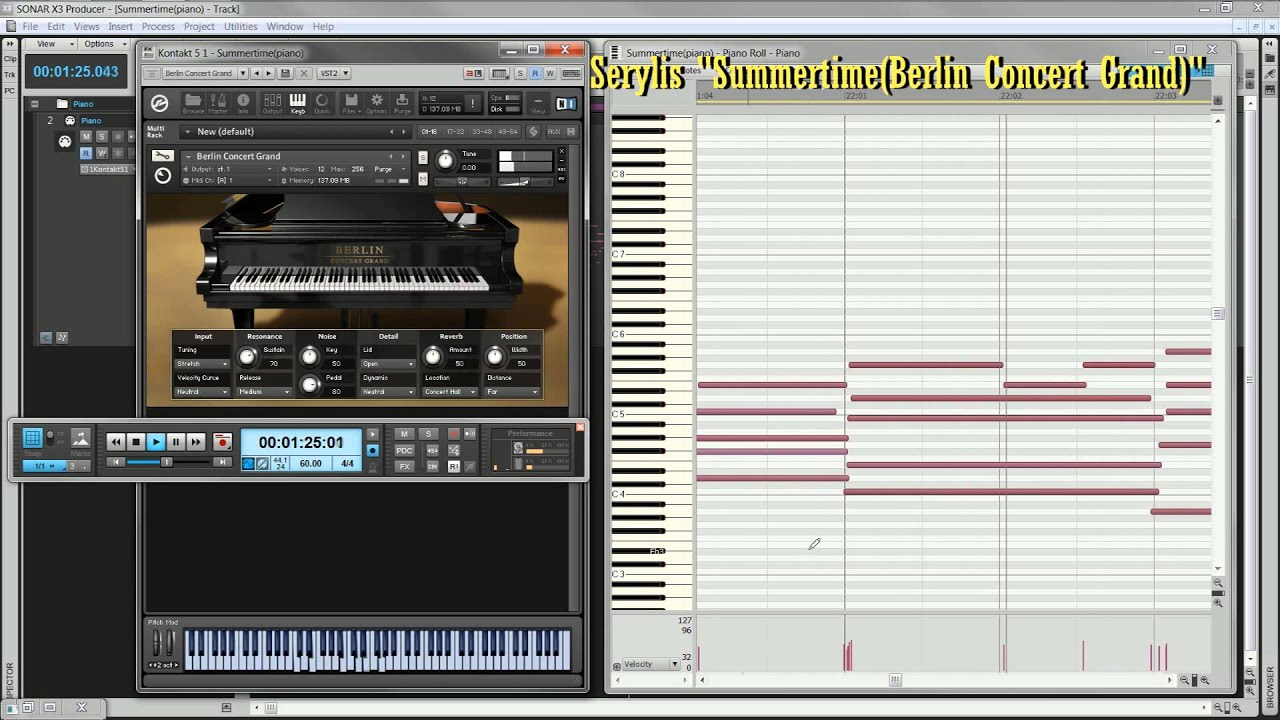Open Distance Far dropdown

click(x=513, y=392)
